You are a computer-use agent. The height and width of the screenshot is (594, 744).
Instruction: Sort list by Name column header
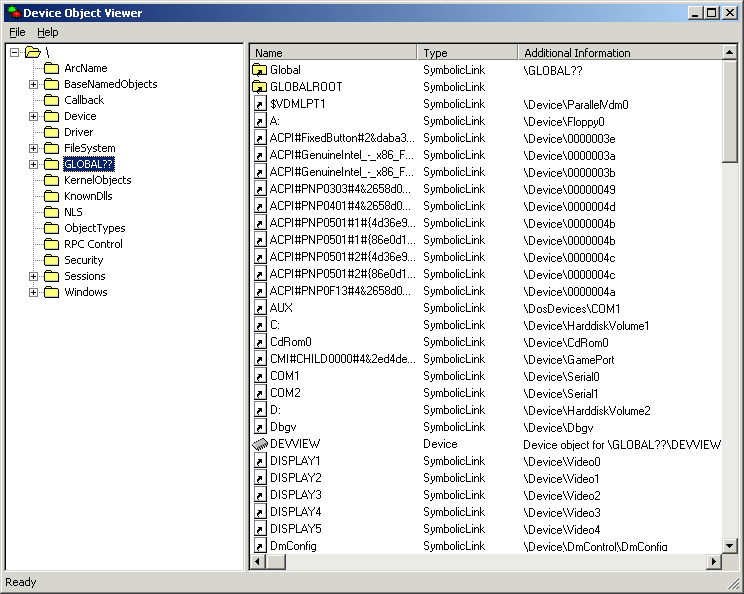click(x=332, y=53)
